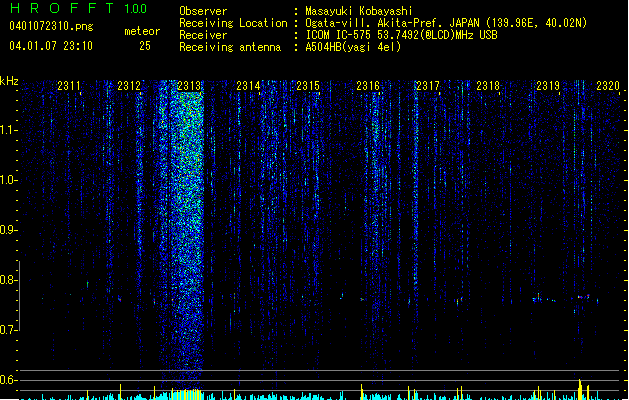Click the gray vertical range bar near 0.8 kHz
The image size is (629, 400).
(19, 296)
